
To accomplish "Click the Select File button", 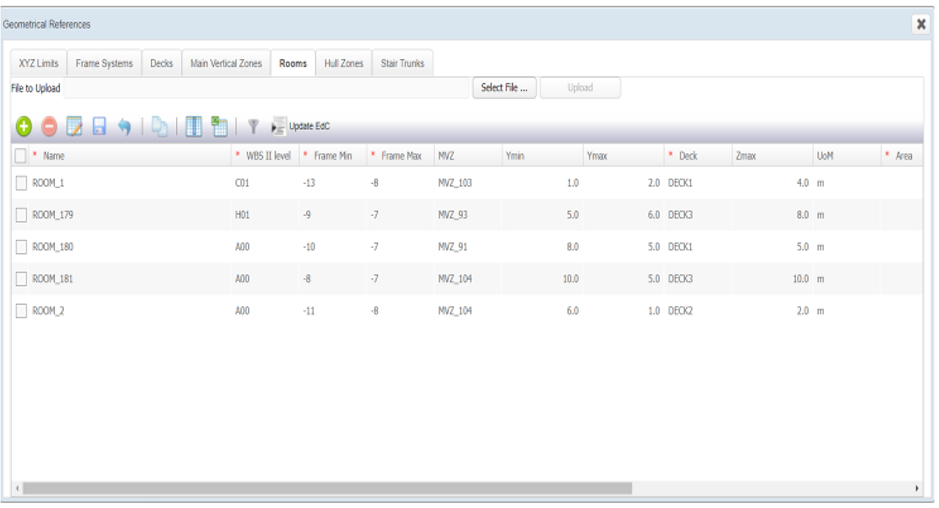I will point(504,88).
